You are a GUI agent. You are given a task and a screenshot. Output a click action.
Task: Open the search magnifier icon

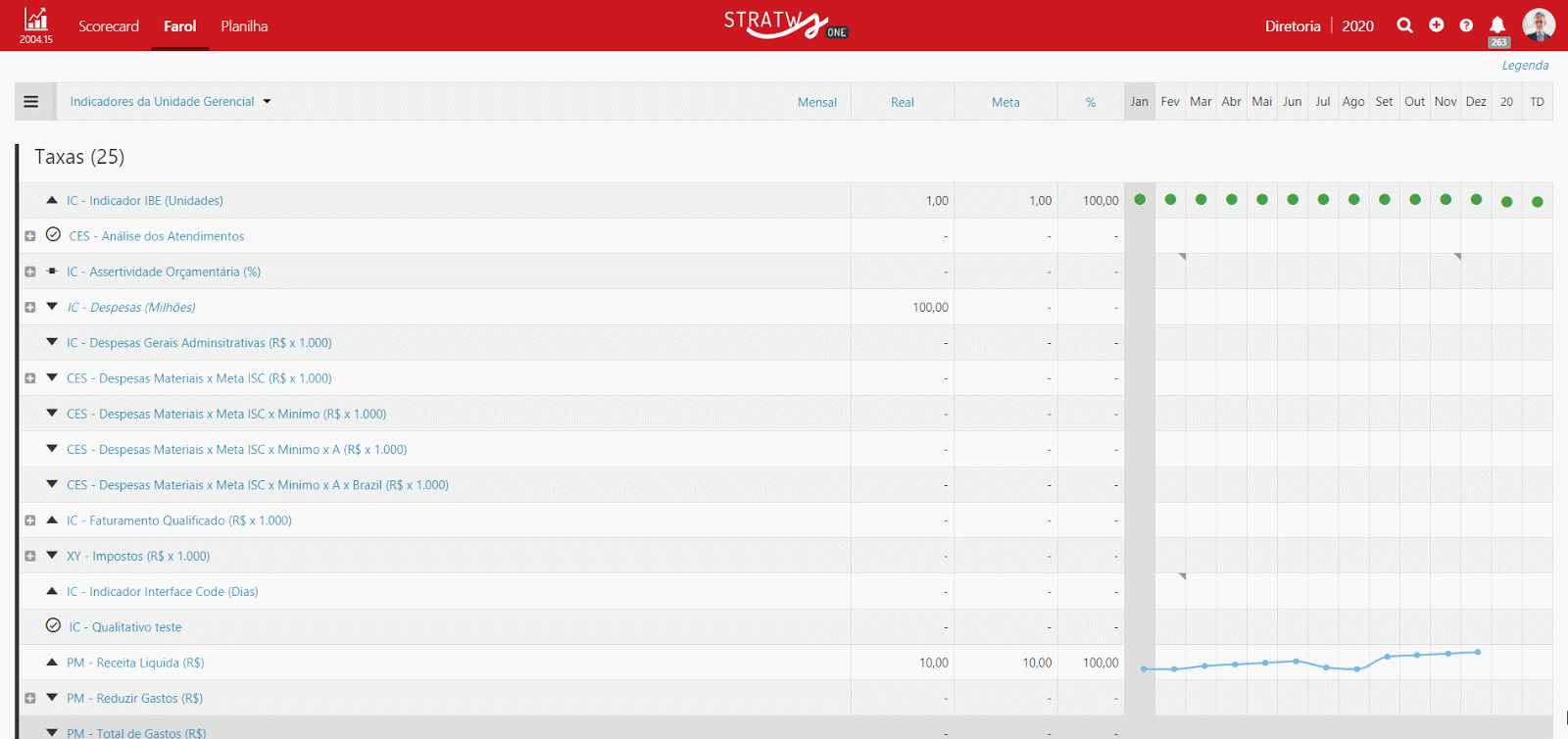click(x=1404, y=25)
